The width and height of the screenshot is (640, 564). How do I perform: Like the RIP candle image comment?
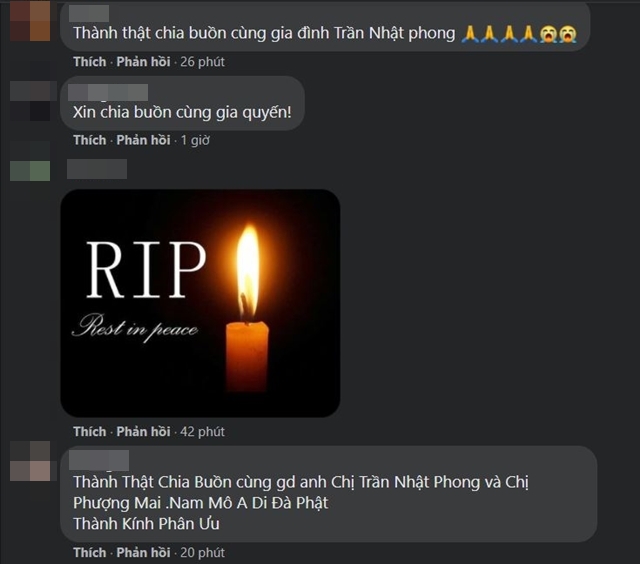90,432
